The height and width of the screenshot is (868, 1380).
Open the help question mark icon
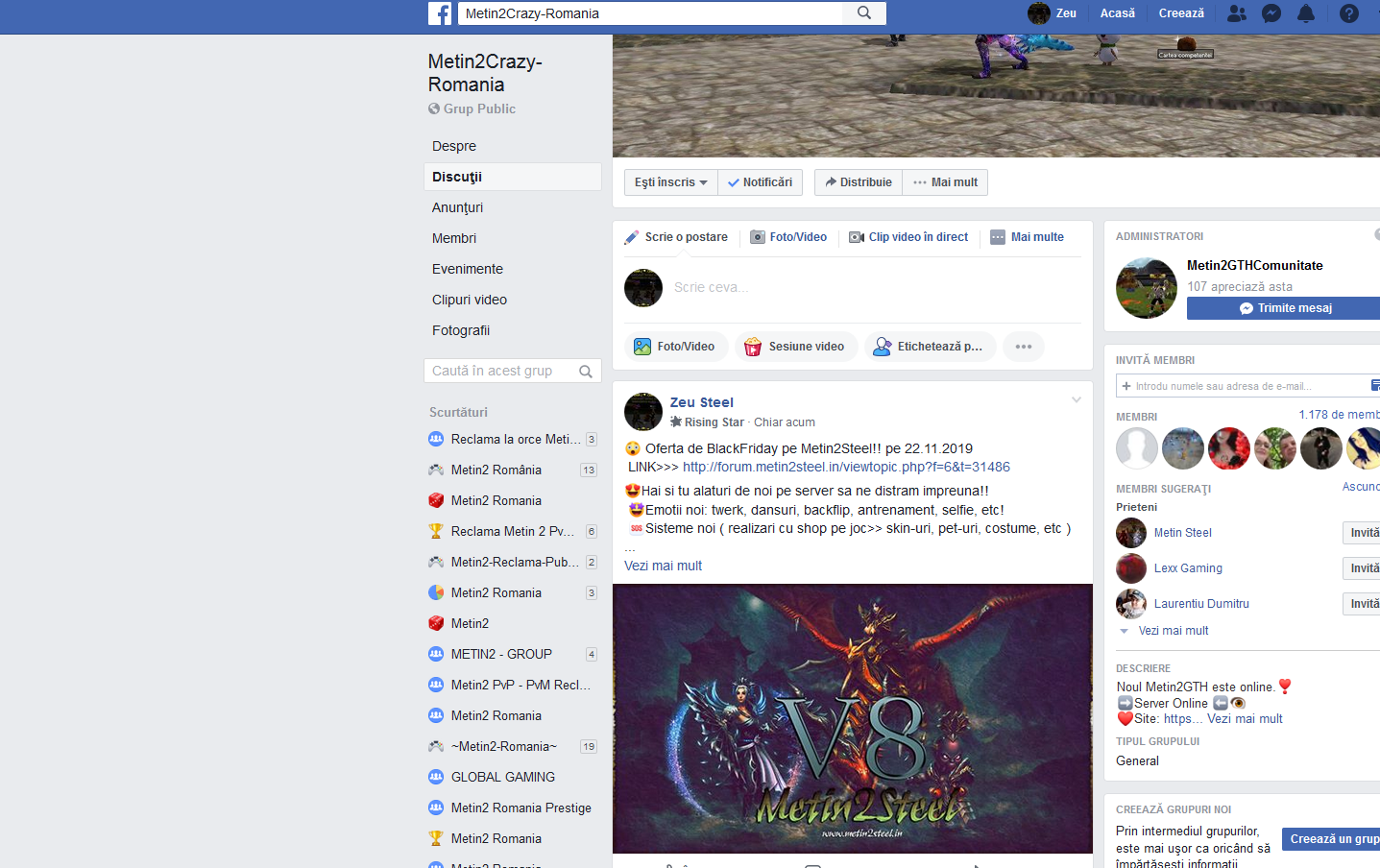[x=1349, y=13]
